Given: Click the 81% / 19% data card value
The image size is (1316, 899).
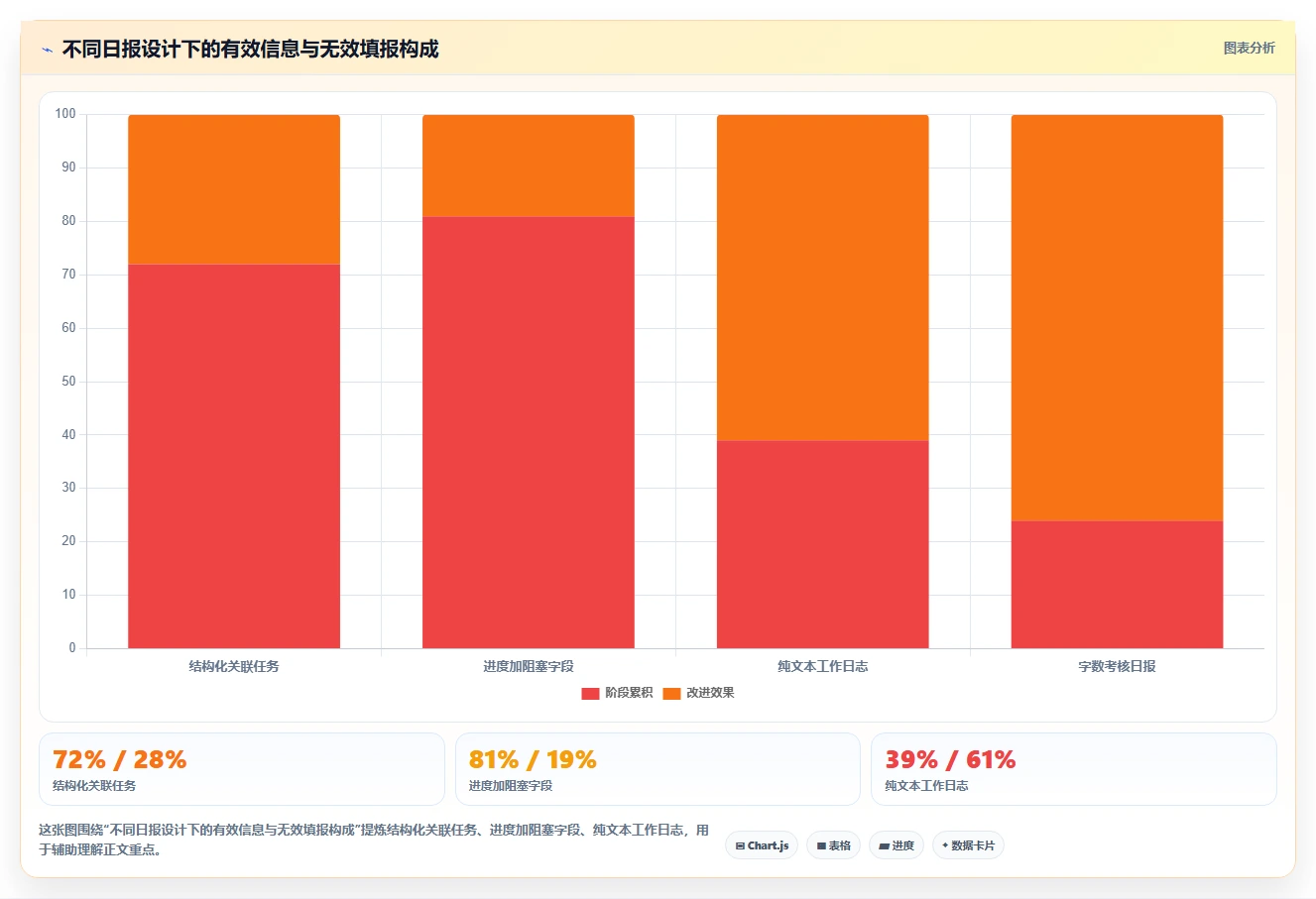Looking at the screenshot, I should pyautogui.click(x=533, y=760).
